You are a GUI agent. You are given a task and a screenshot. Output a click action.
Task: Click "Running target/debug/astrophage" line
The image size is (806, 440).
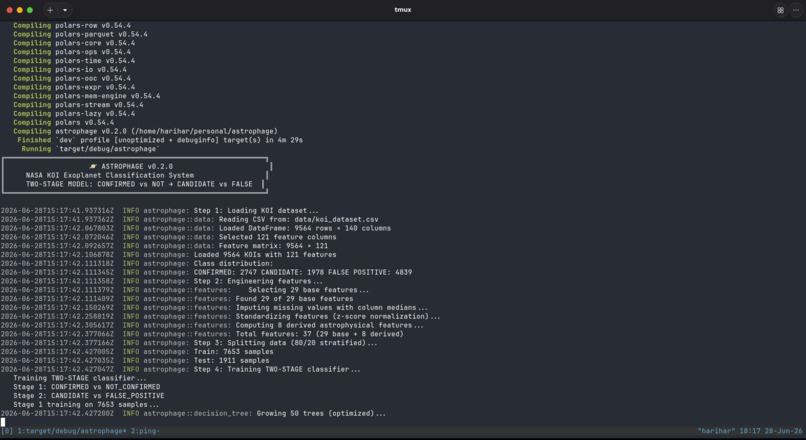pos(90,149)
